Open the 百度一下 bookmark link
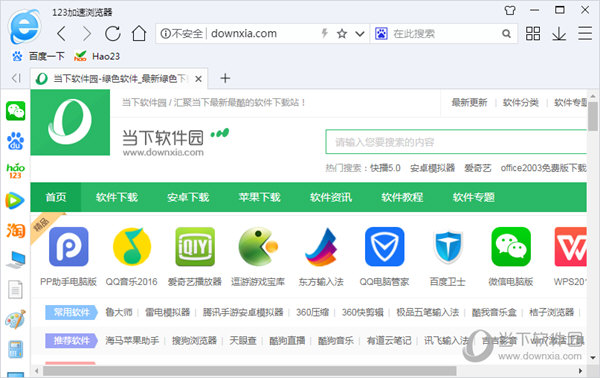The image size is (600, 378). pyautogui.click(x=47, y=56)
